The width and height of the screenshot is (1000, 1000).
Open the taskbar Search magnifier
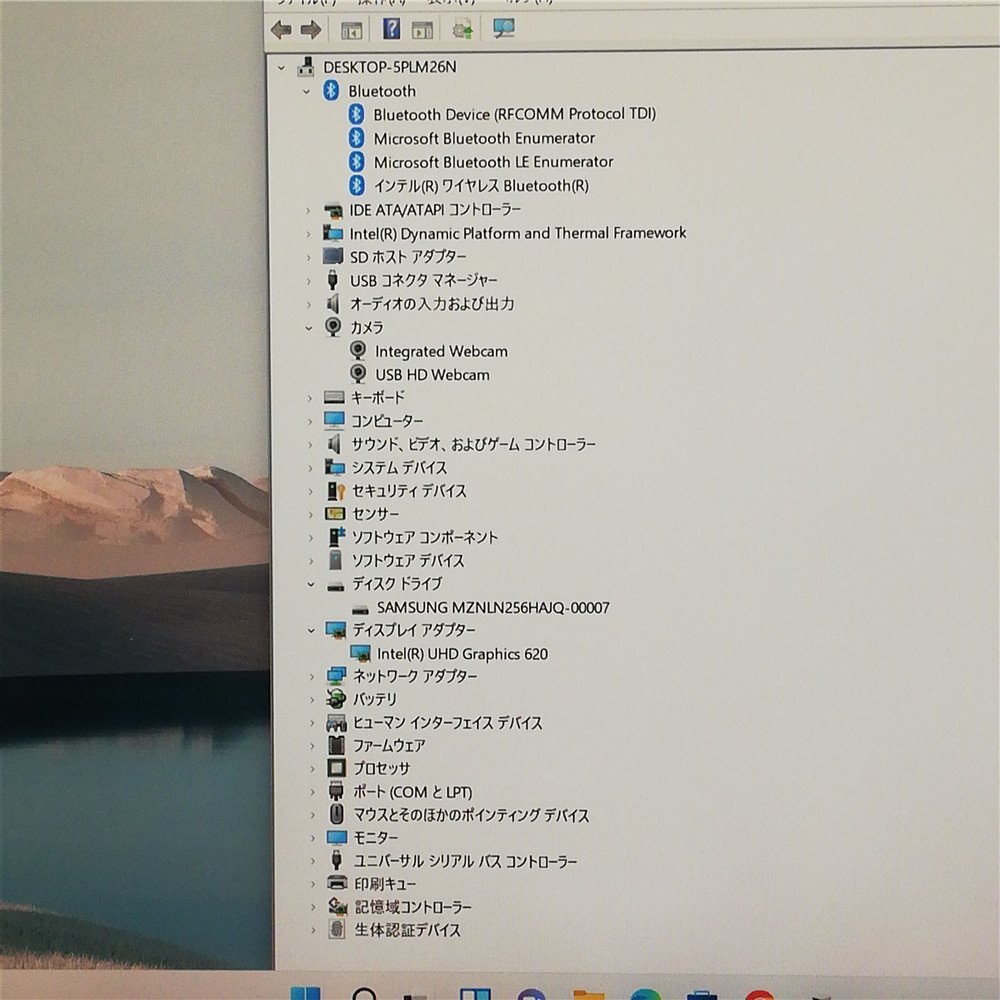coord(364,994)
